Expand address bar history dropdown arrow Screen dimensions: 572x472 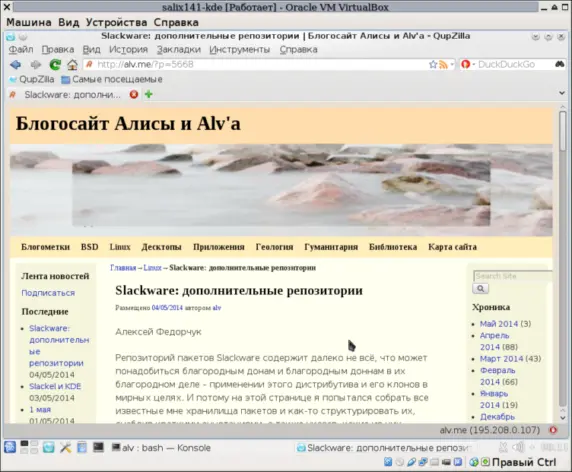click(452, 65)
